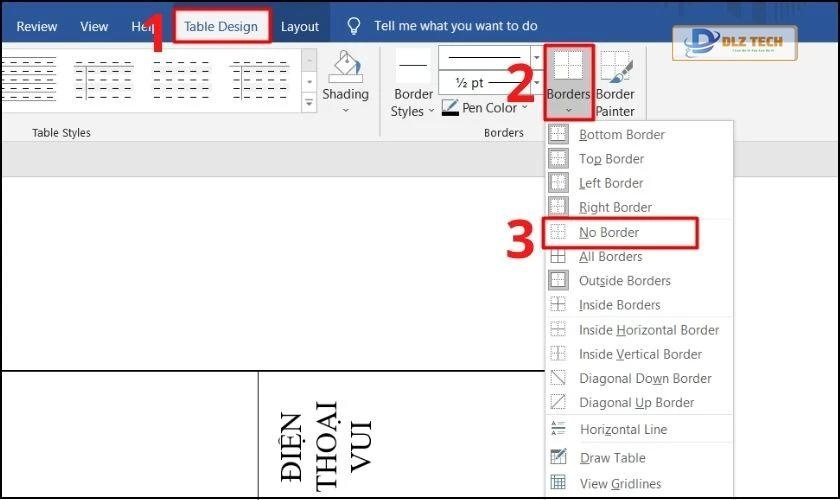This screenshot has height=500, width=840.
Task: Open the Borders dropdown arrow
Action: pos(568,111)
